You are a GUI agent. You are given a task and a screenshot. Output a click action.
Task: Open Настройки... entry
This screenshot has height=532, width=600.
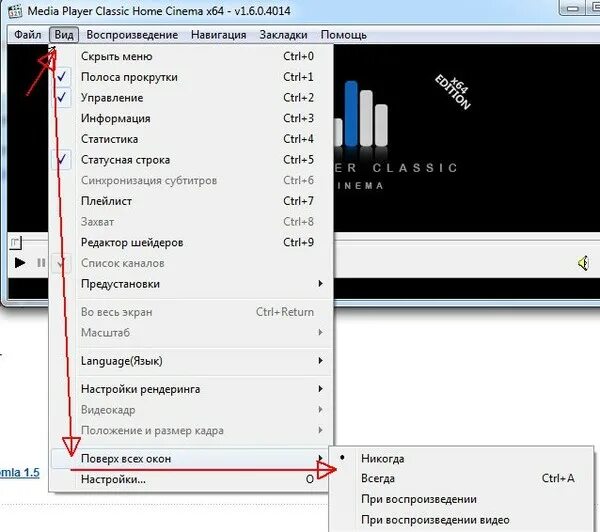[191, 479]
